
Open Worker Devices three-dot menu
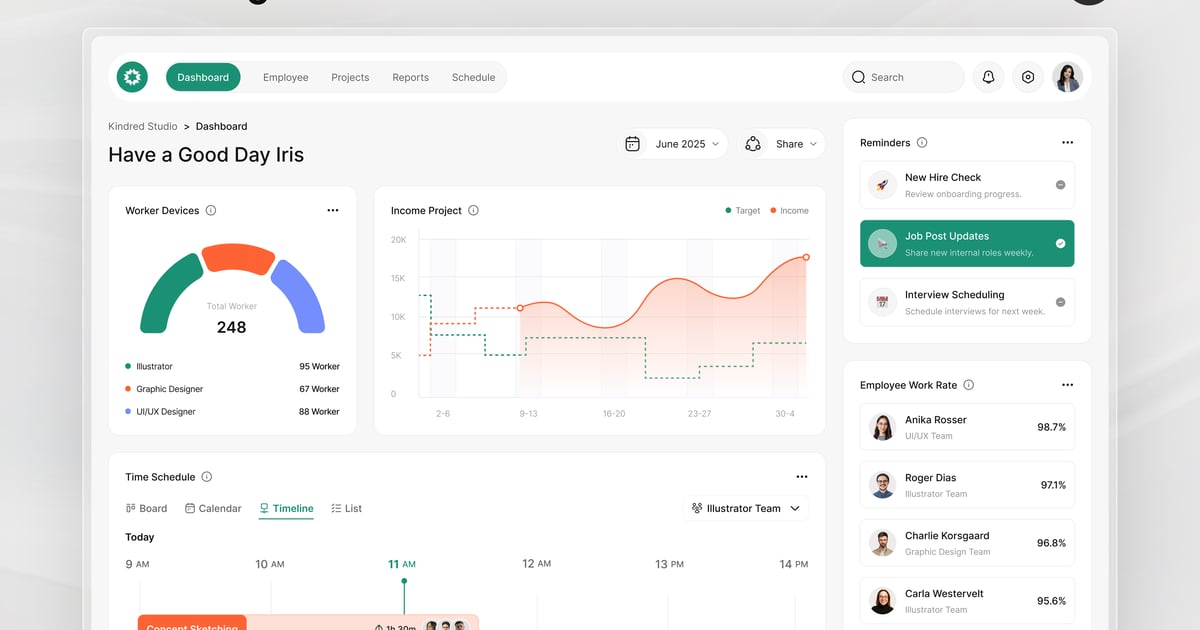[333, 211]
